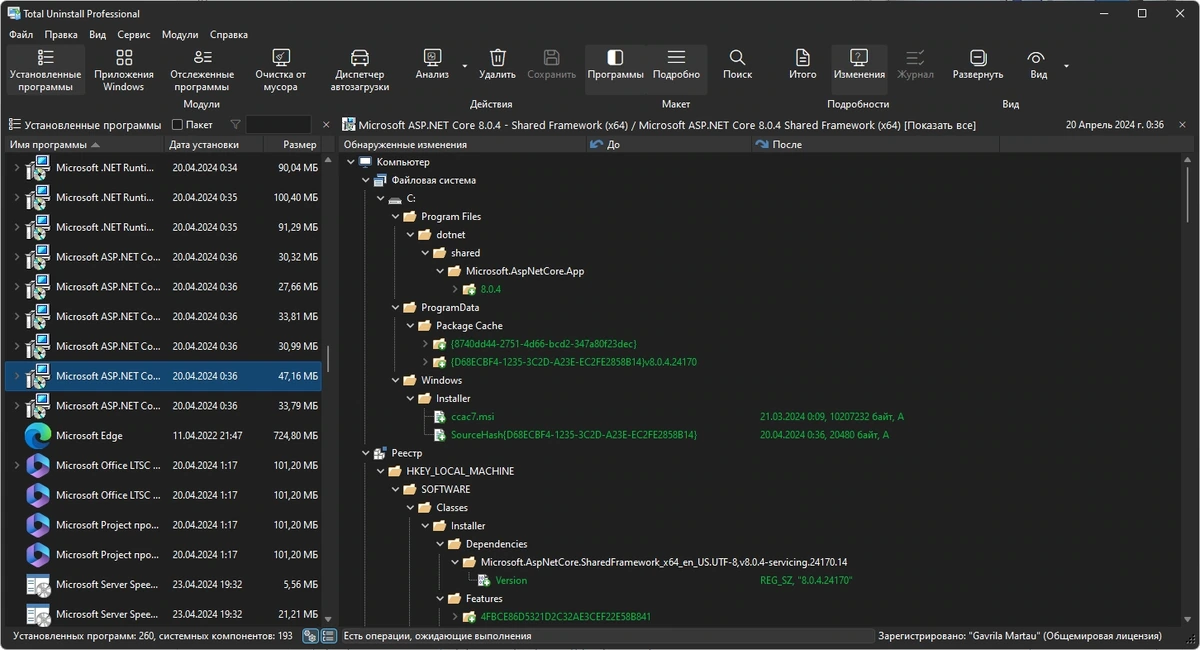Expand the 8.0.4 folder node
Screen dimensions: 1200x650
(x=455, y=289)
